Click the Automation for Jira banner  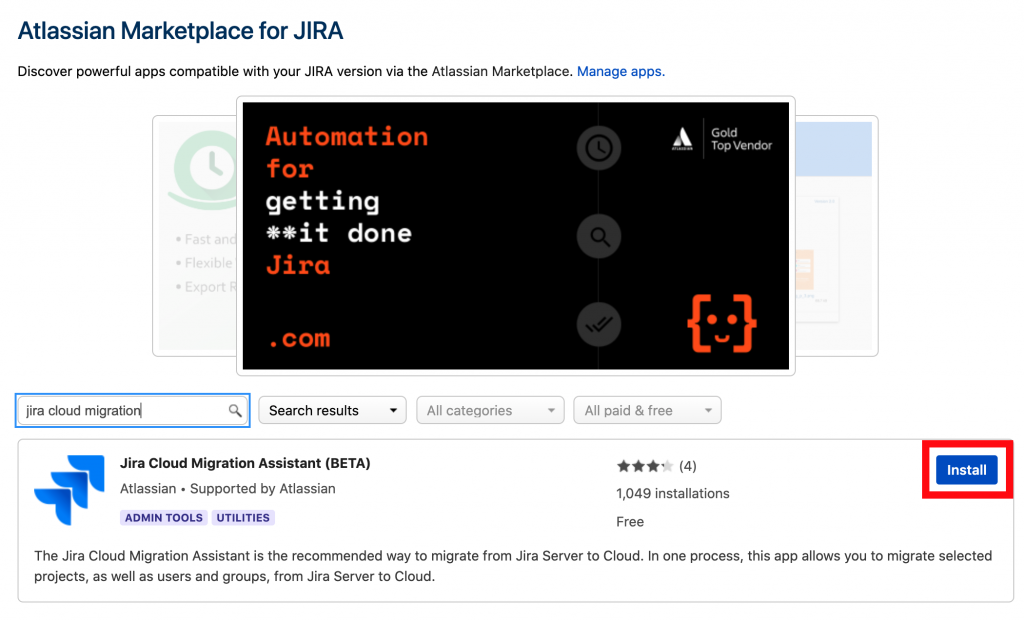[x=515, y=236]
